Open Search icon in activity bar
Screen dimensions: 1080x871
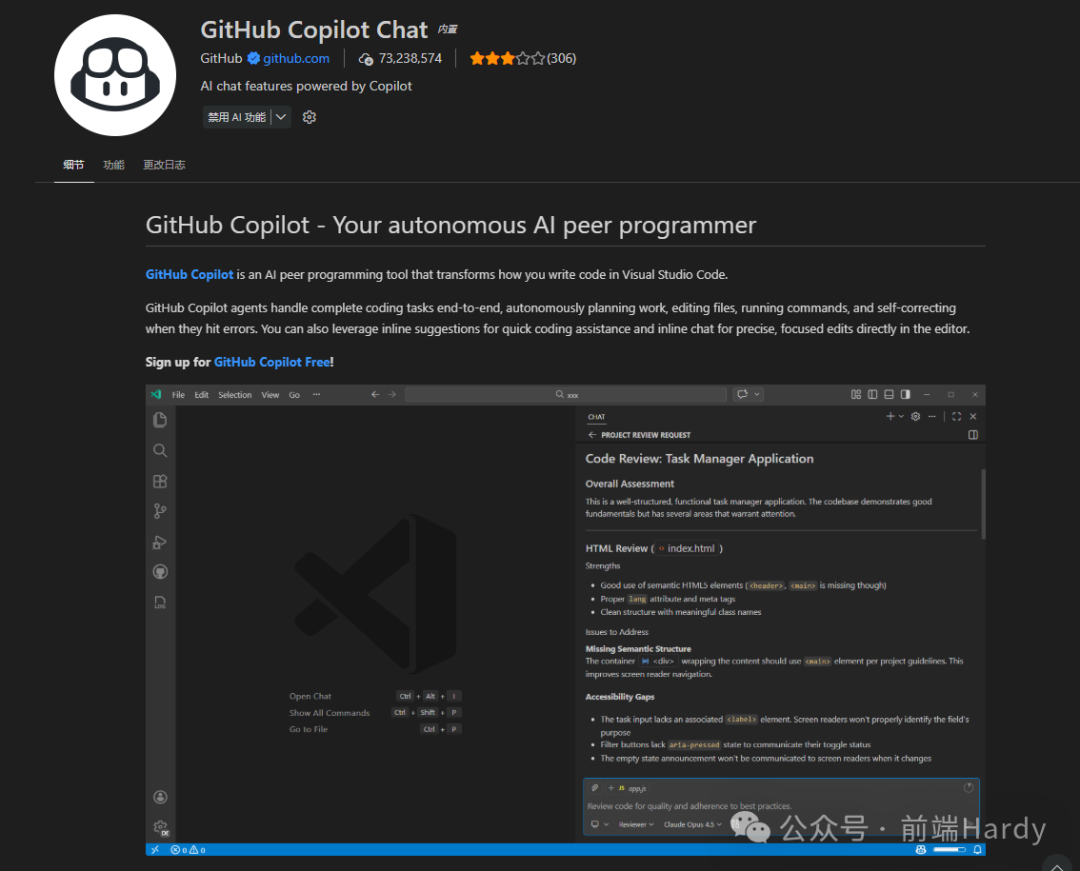click(160, 450)
